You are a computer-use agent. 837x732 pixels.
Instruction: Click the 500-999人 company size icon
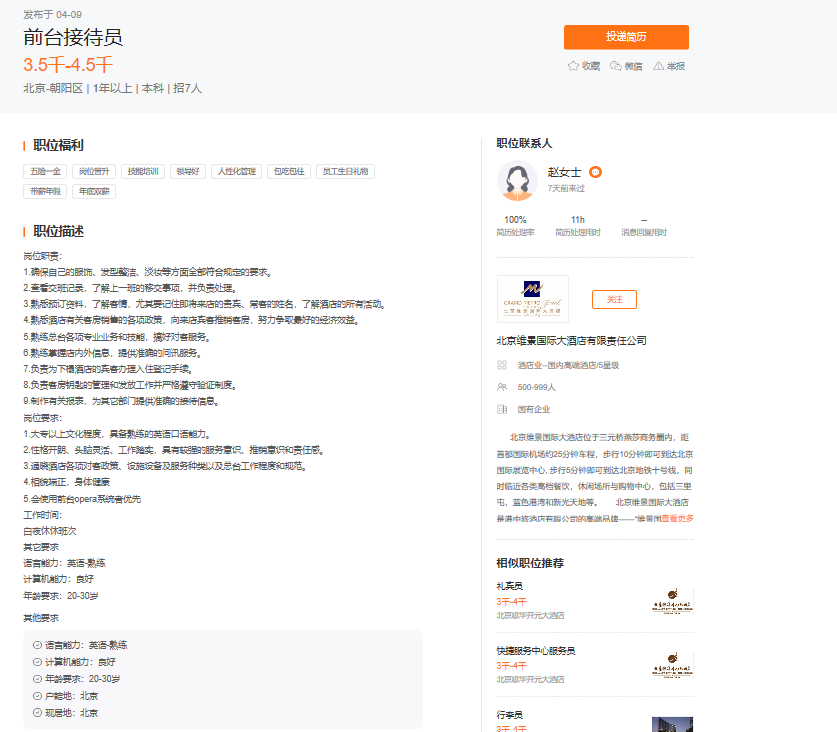502,387
